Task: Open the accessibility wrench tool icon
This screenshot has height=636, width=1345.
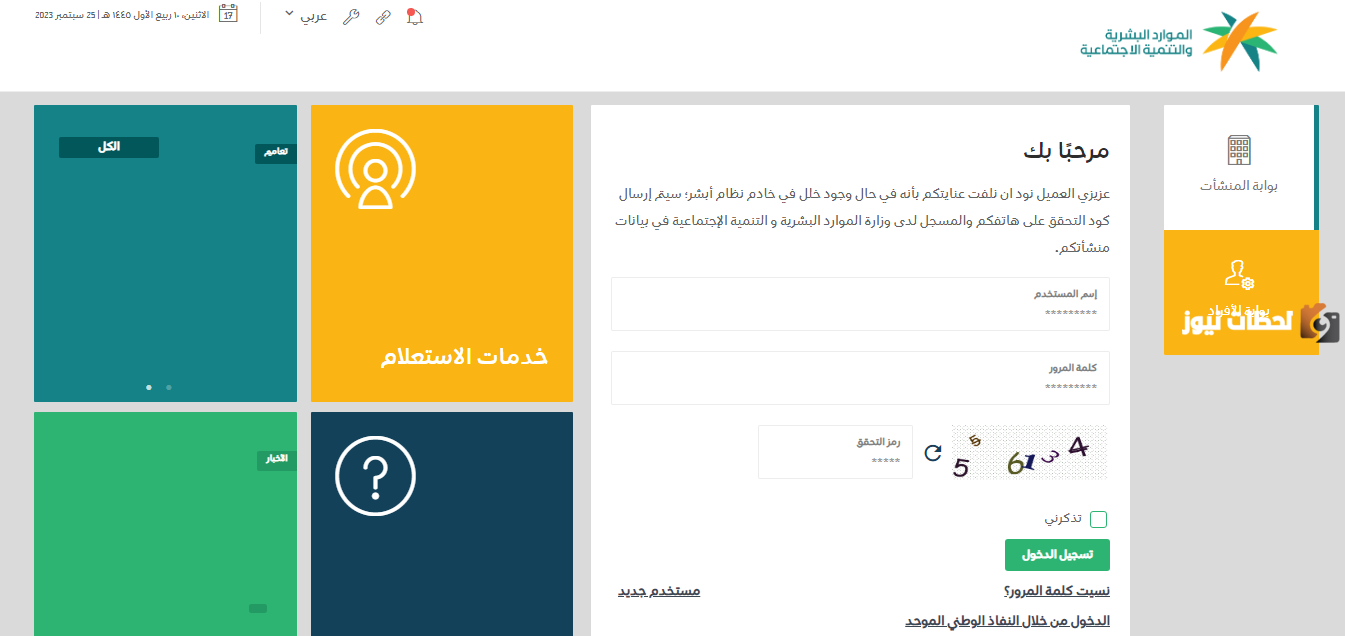Action: coord(350,17)
